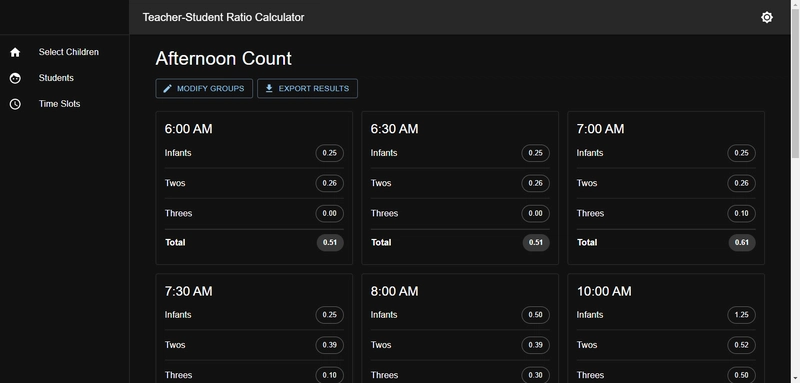Click the clock Time Slots icon
800x383 pixels.
(15, 104)
